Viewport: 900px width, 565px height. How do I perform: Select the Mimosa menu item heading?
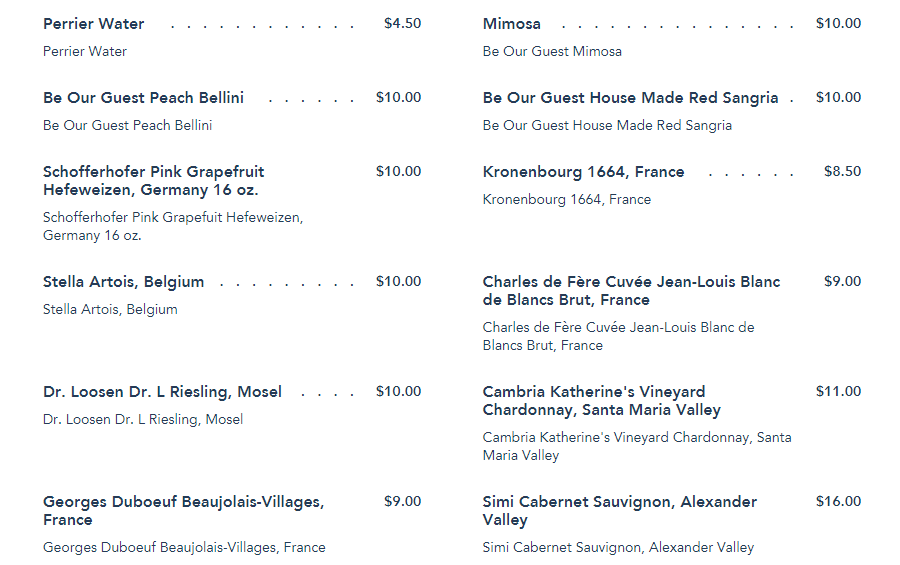pos(511,24)
